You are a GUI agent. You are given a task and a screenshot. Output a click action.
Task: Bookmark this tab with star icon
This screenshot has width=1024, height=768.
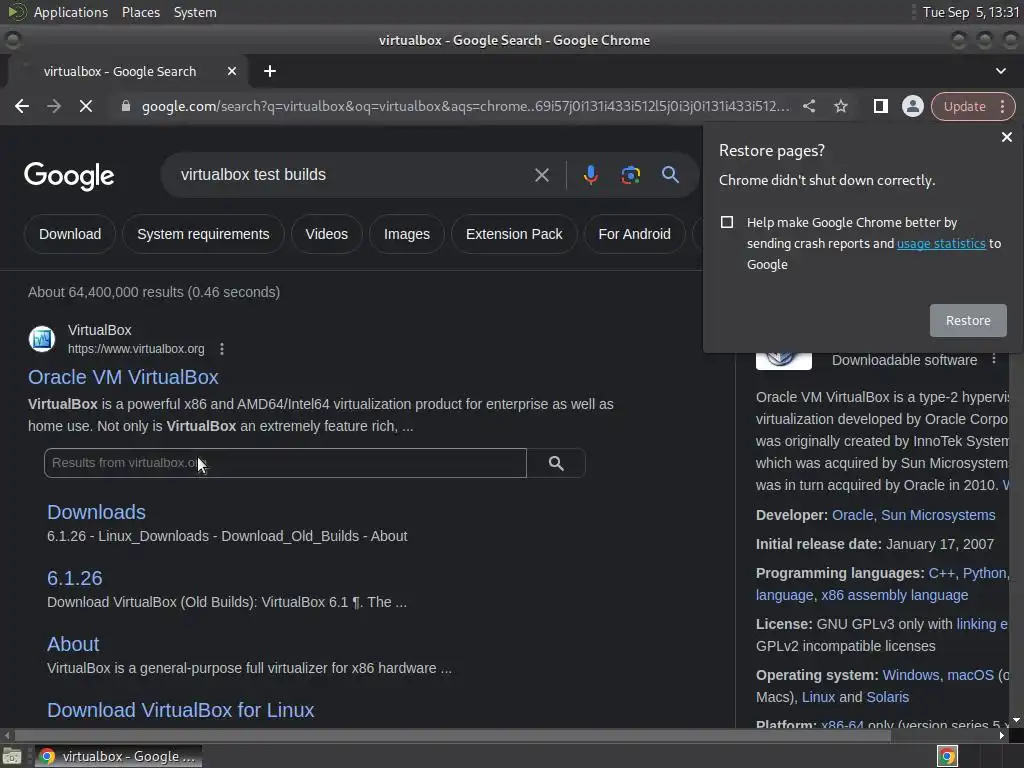(840, 106)
